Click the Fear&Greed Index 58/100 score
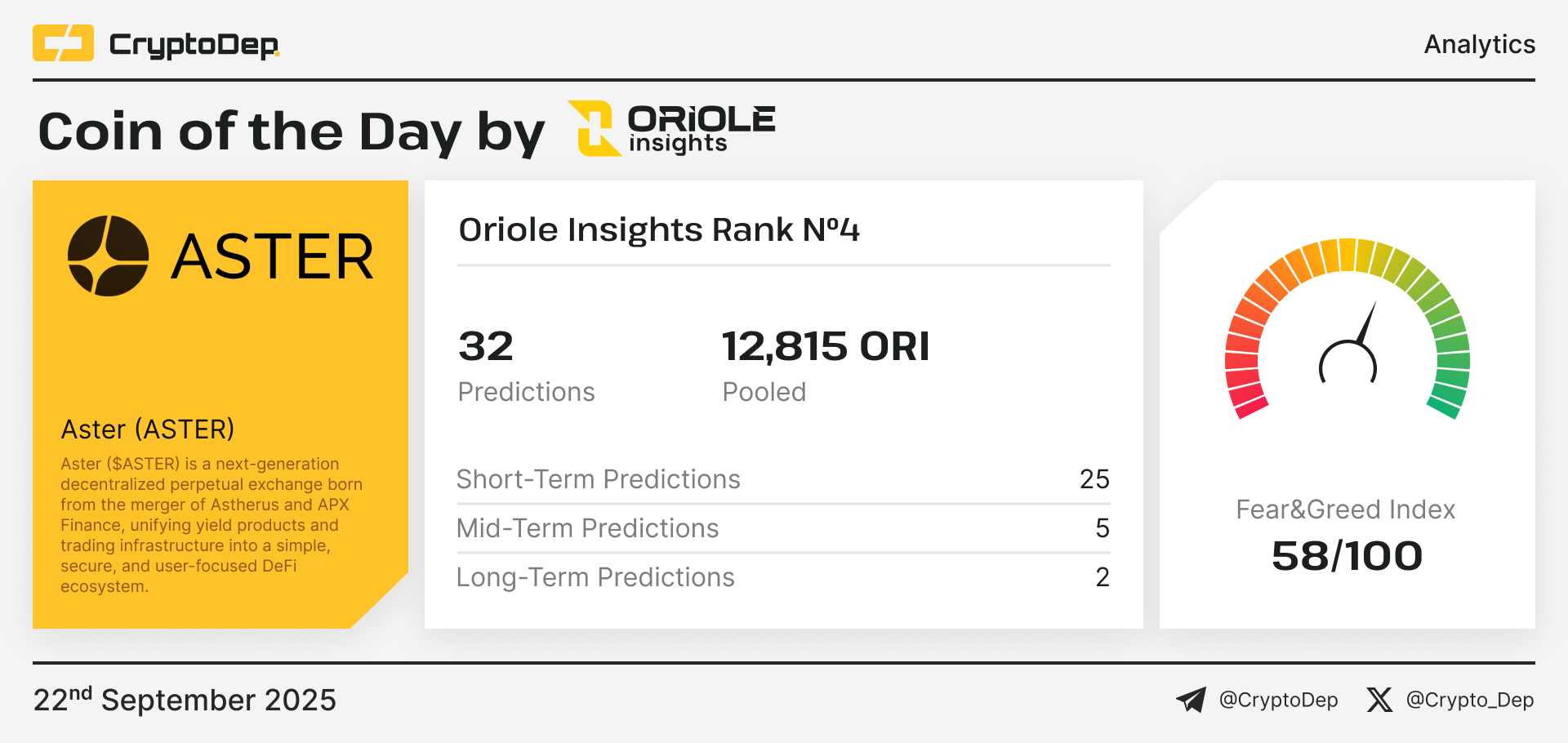Screen dimensions: 1568x743 (1347, 556)
